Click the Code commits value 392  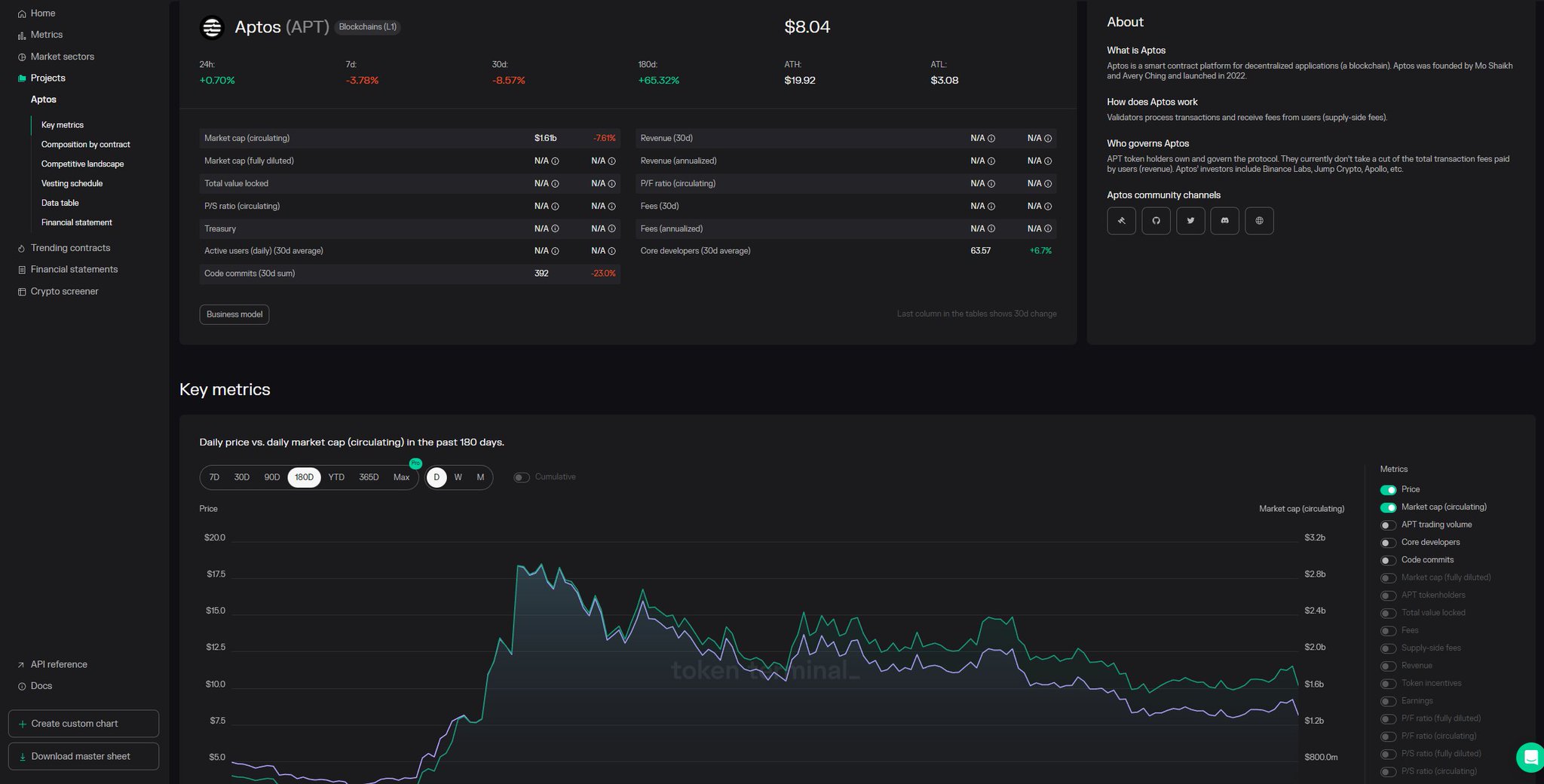click(x=541, y=274)
